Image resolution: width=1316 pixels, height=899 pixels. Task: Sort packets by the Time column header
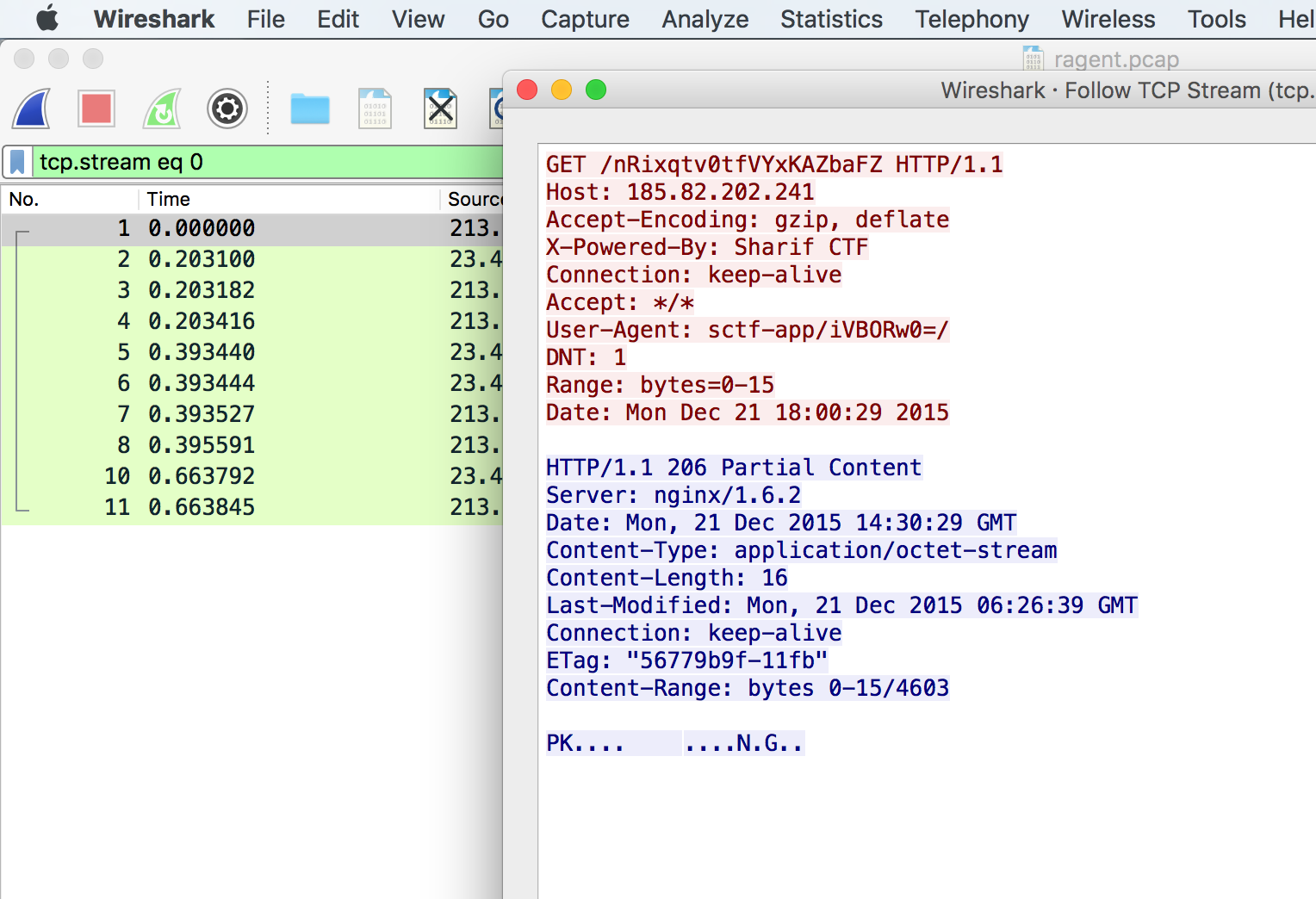point(289,199)
